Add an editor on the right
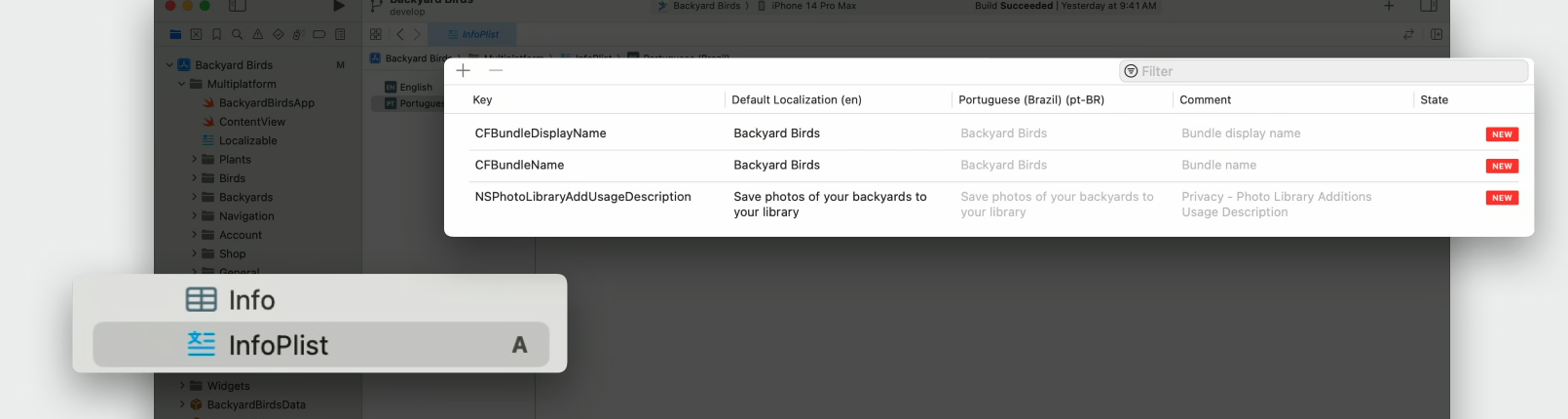Viewport: 1568px width, 419px height. [1437, 34]
